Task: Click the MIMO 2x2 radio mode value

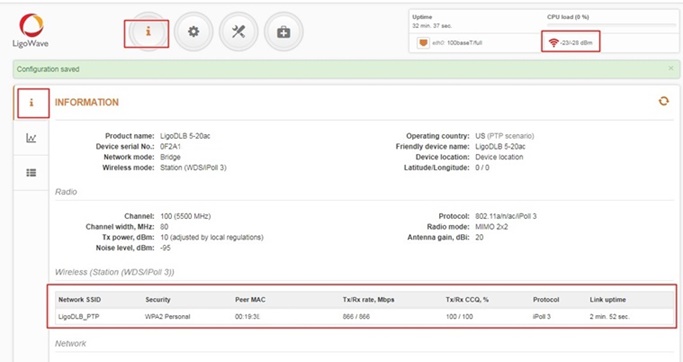Action: click(x=491, y=227)
